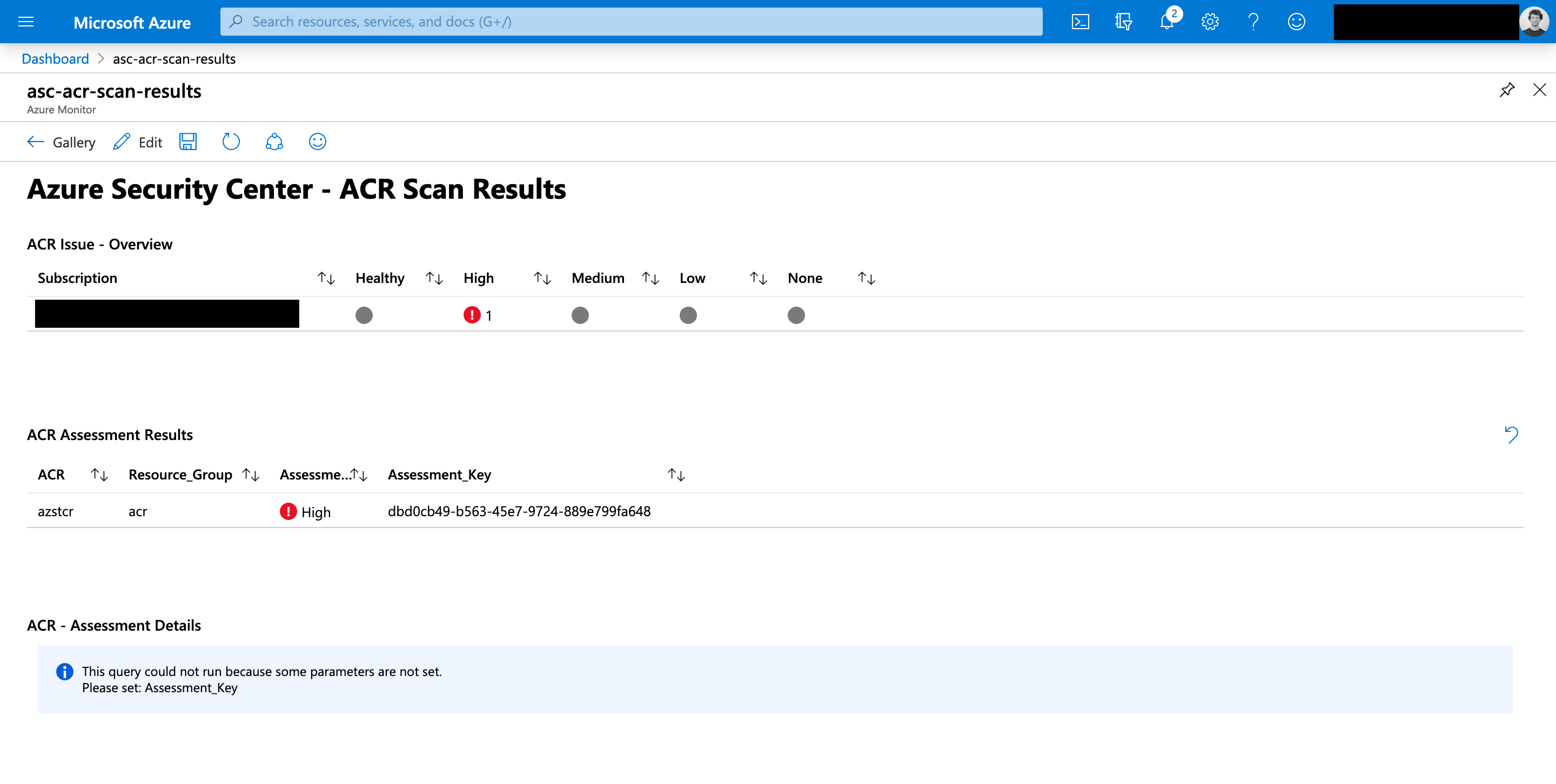
Task: Open the Azure Cloud Shell icon
Action: (x=1080, y=22)
